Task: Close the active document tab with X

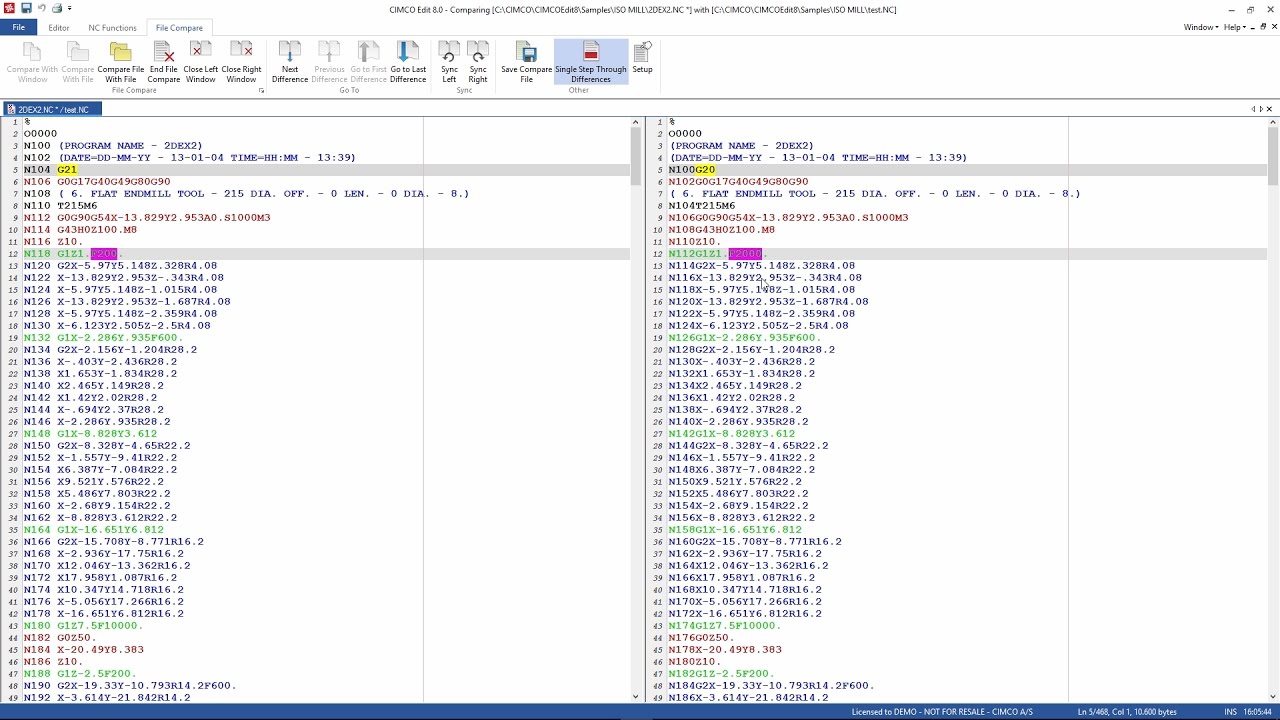Action: [1270, 109]
